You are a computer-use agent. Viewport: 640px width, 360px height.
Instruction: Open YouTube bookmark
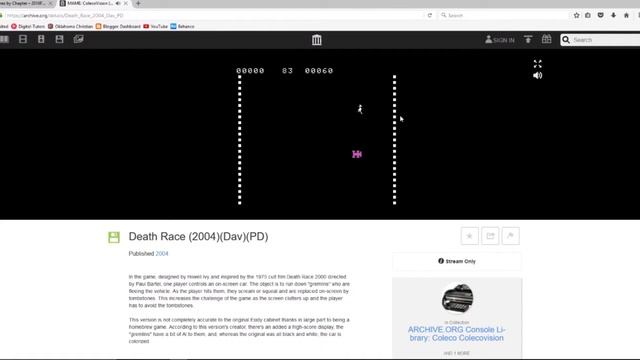pyautogui.click(x=156, y=27)
